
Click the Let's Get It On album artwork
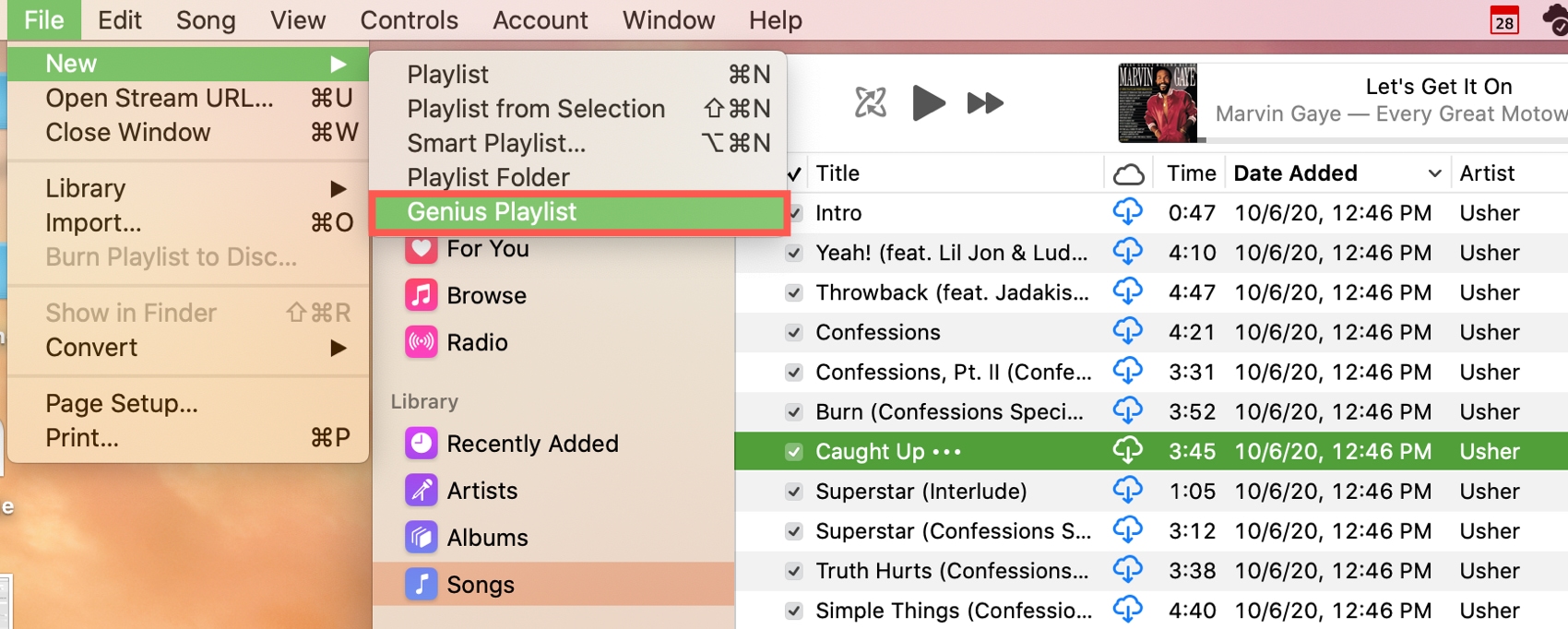(1158, 102)
